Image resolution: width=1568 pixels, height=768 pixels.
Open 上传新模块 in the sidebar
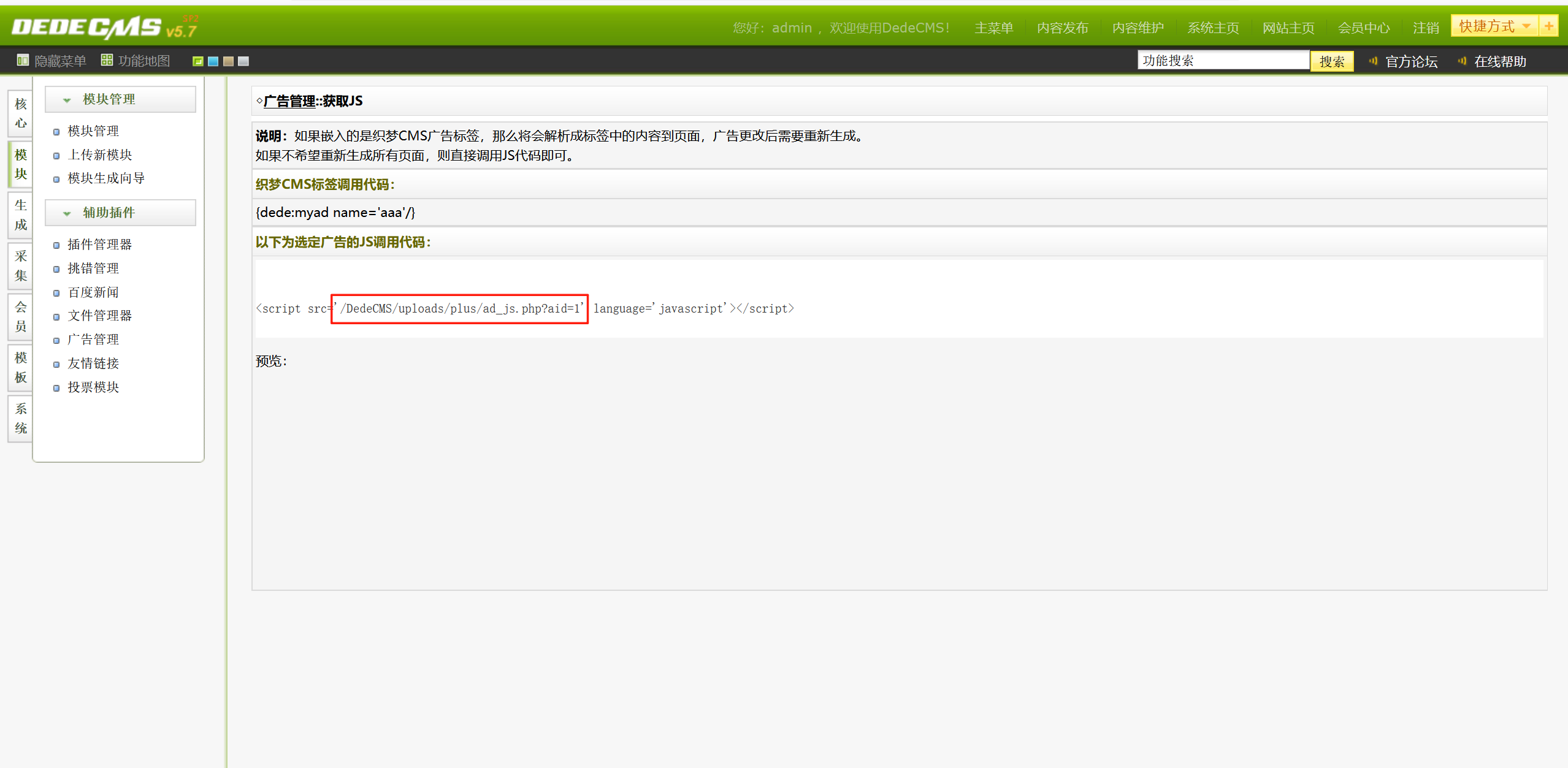100,154
